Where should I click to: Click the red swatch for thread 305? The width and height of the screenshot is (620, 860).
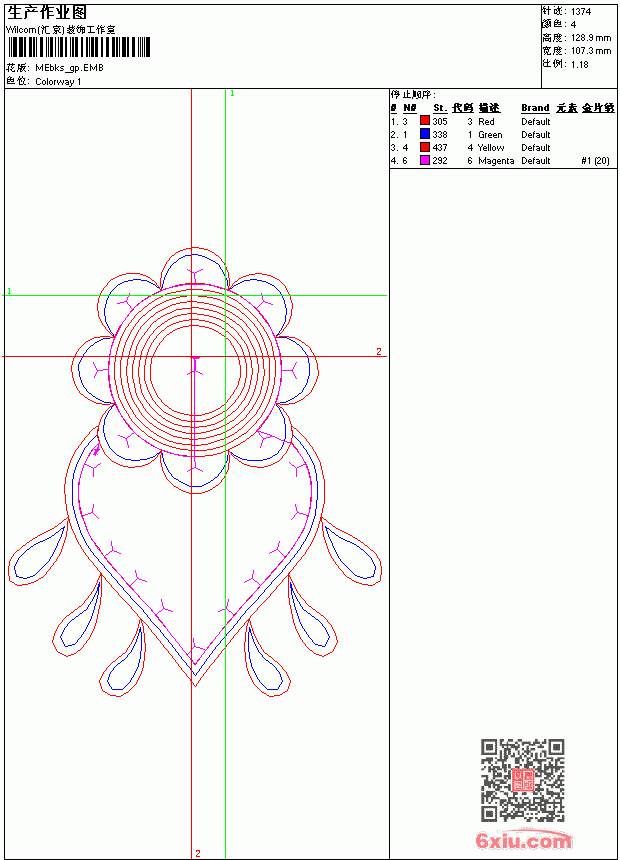click(x=425, y=121)
